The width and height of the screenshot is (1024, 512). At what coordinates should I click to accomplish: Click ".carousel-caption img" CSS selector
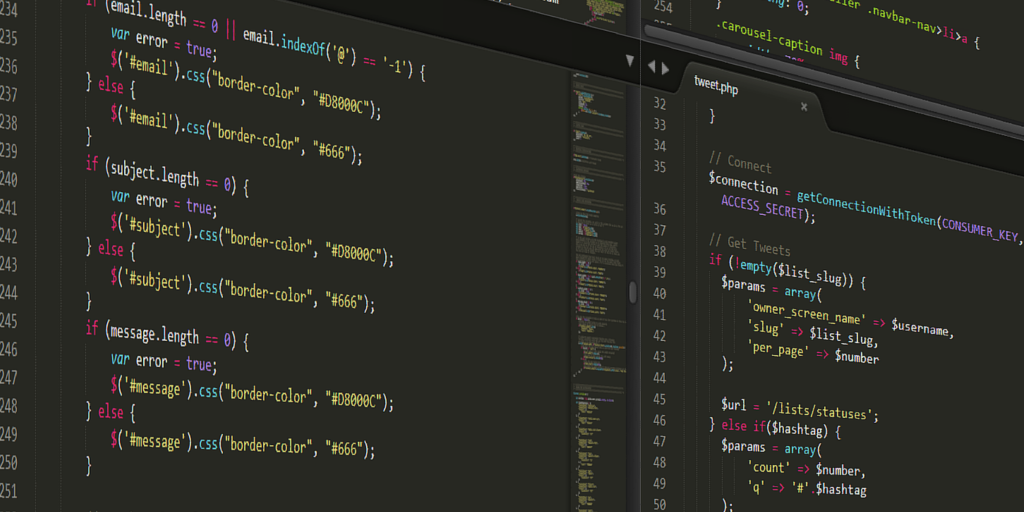(x=780, y=42)
